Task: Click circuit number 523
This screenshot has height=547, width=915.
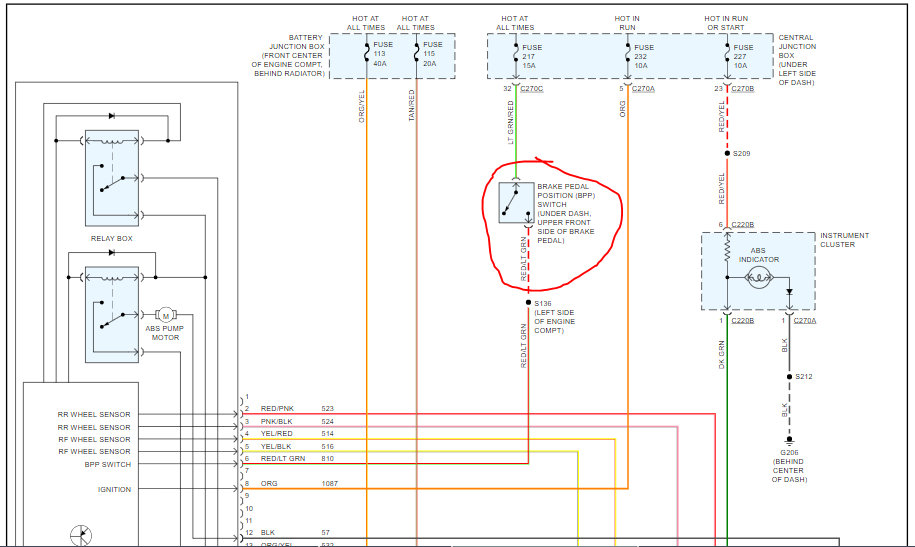Action: tap(327, 409)
